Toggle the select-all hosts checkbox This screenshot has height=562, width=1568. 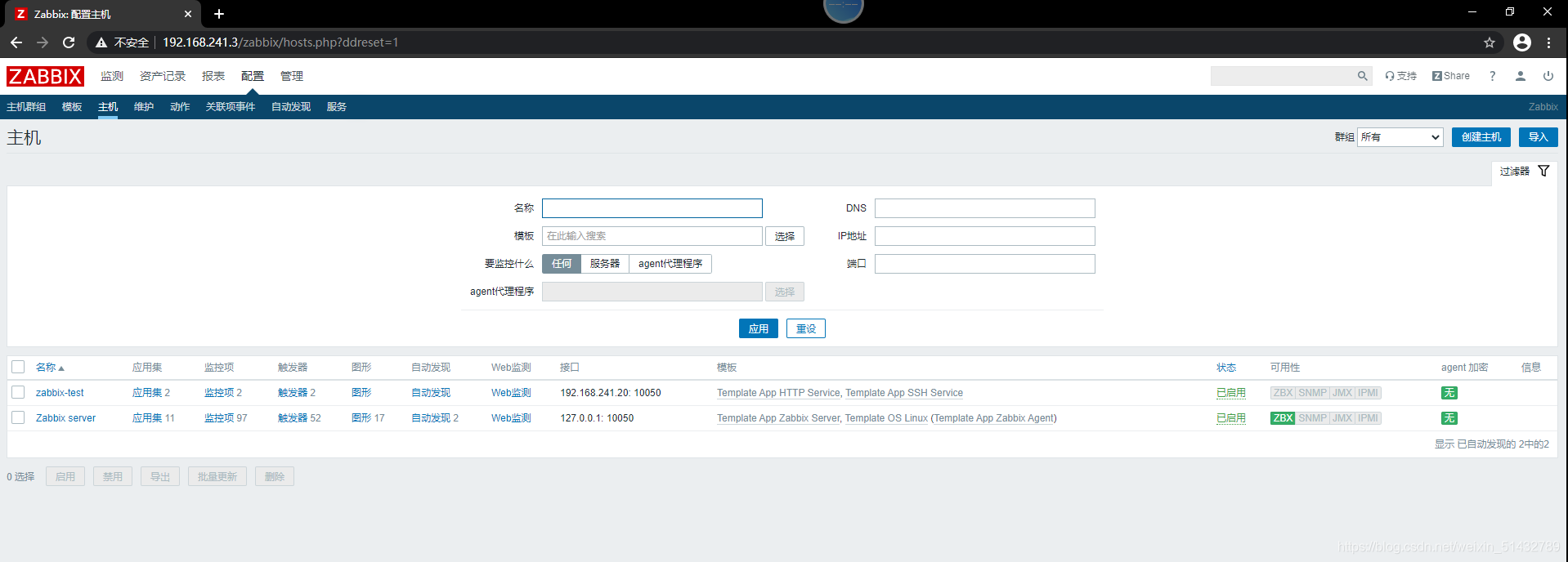click(x=18, y=367)
